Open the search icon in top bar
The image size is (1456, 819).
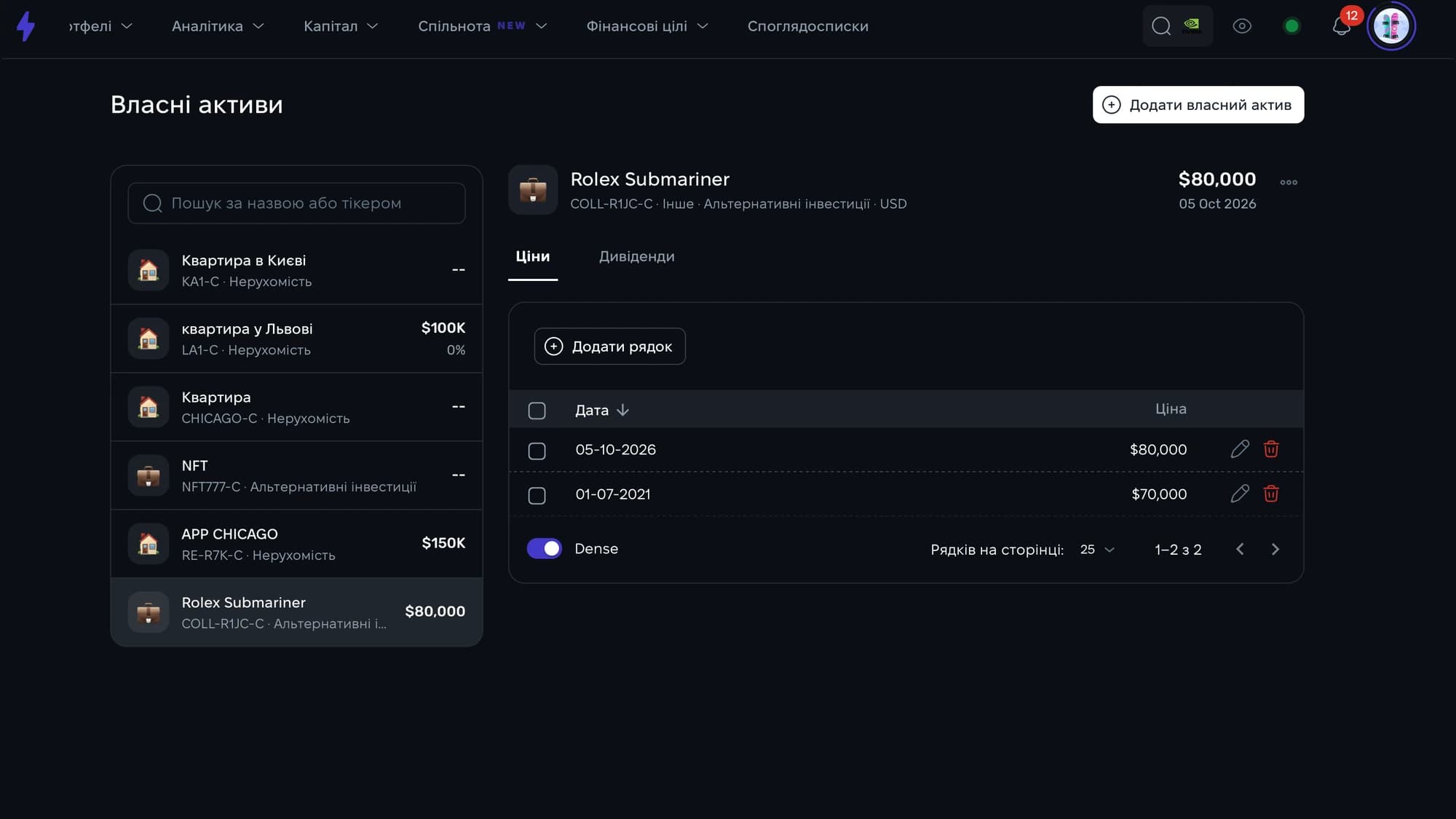point(1161,26)
